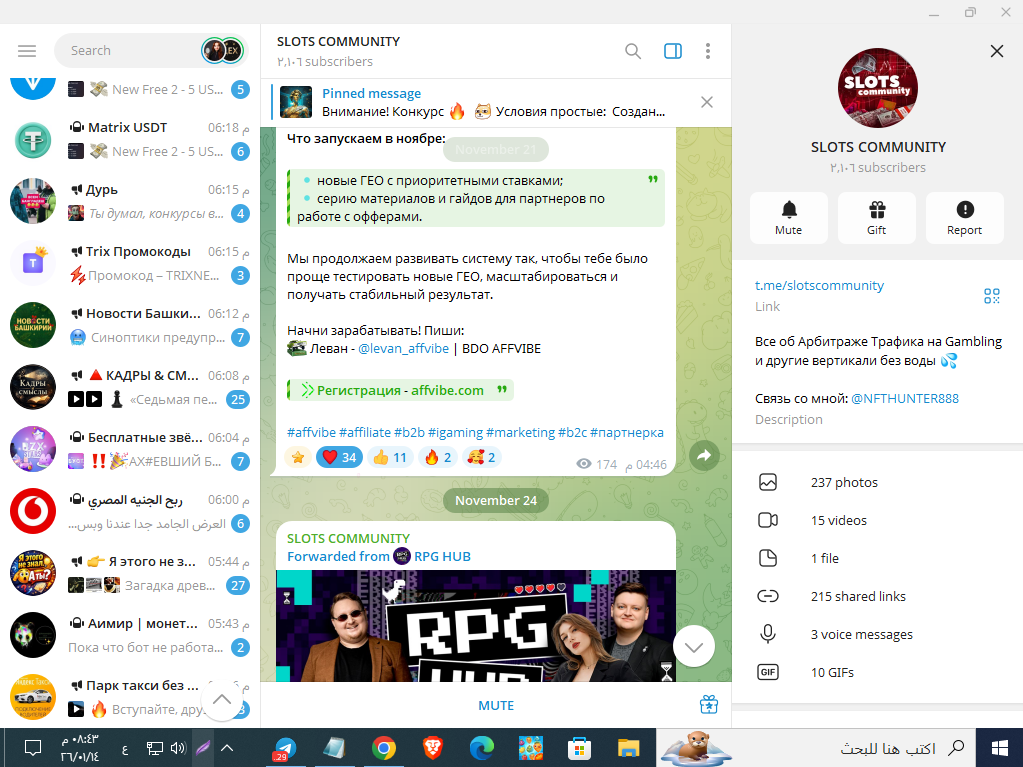This screenshot has width=1023, height=767.
Task: Add the star reaction to the post
Action: click(x=298, y=457)
